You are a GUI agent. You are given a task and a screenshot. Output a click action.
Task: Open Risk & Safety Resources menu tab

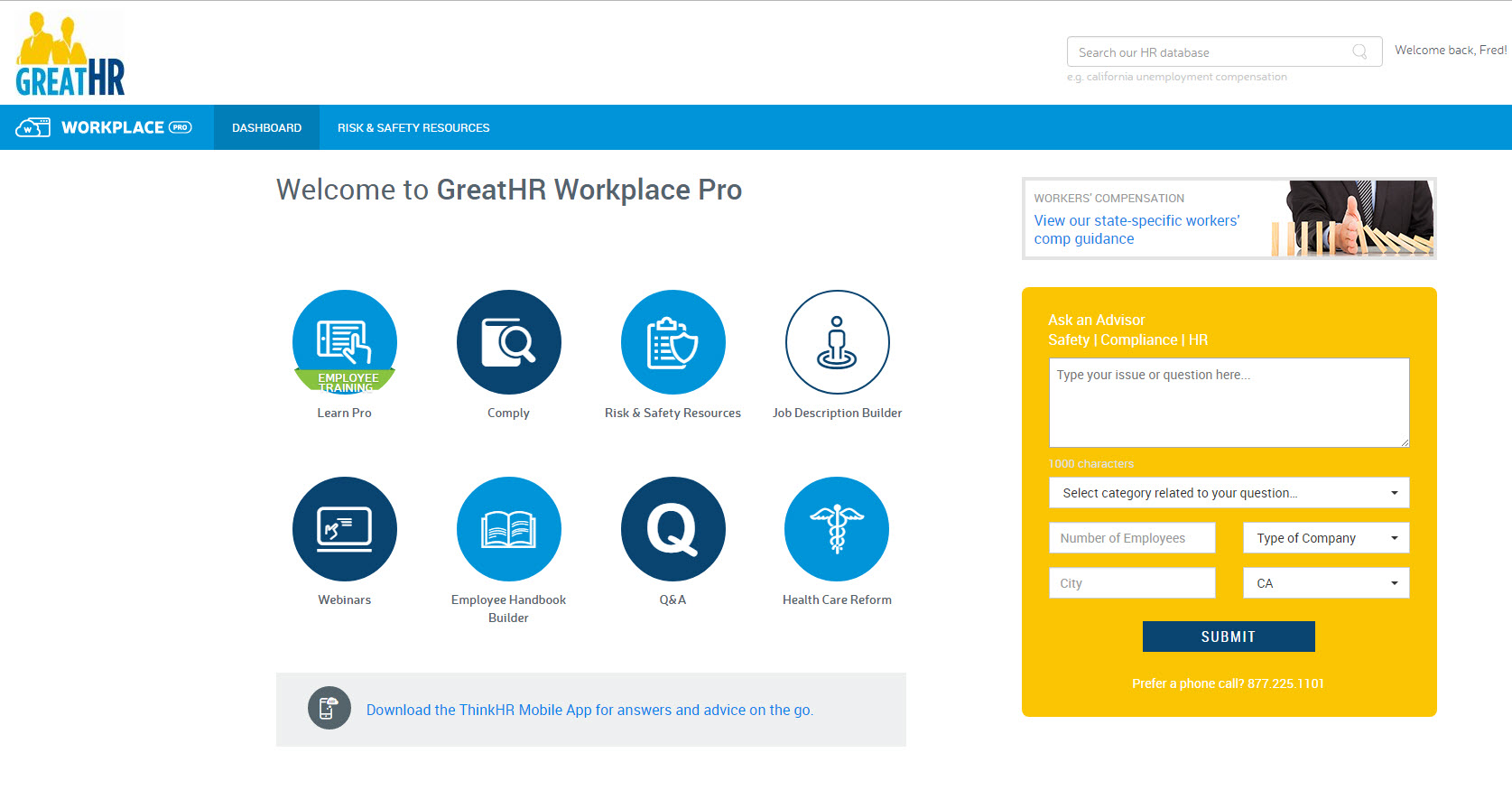pos(413,127)
